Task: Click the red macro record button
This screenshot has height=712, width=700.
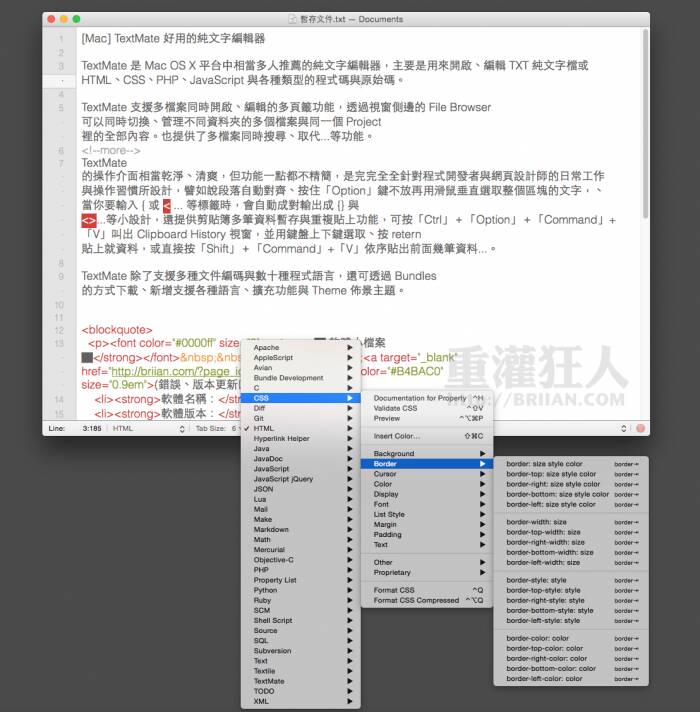Action: (641, 429)
